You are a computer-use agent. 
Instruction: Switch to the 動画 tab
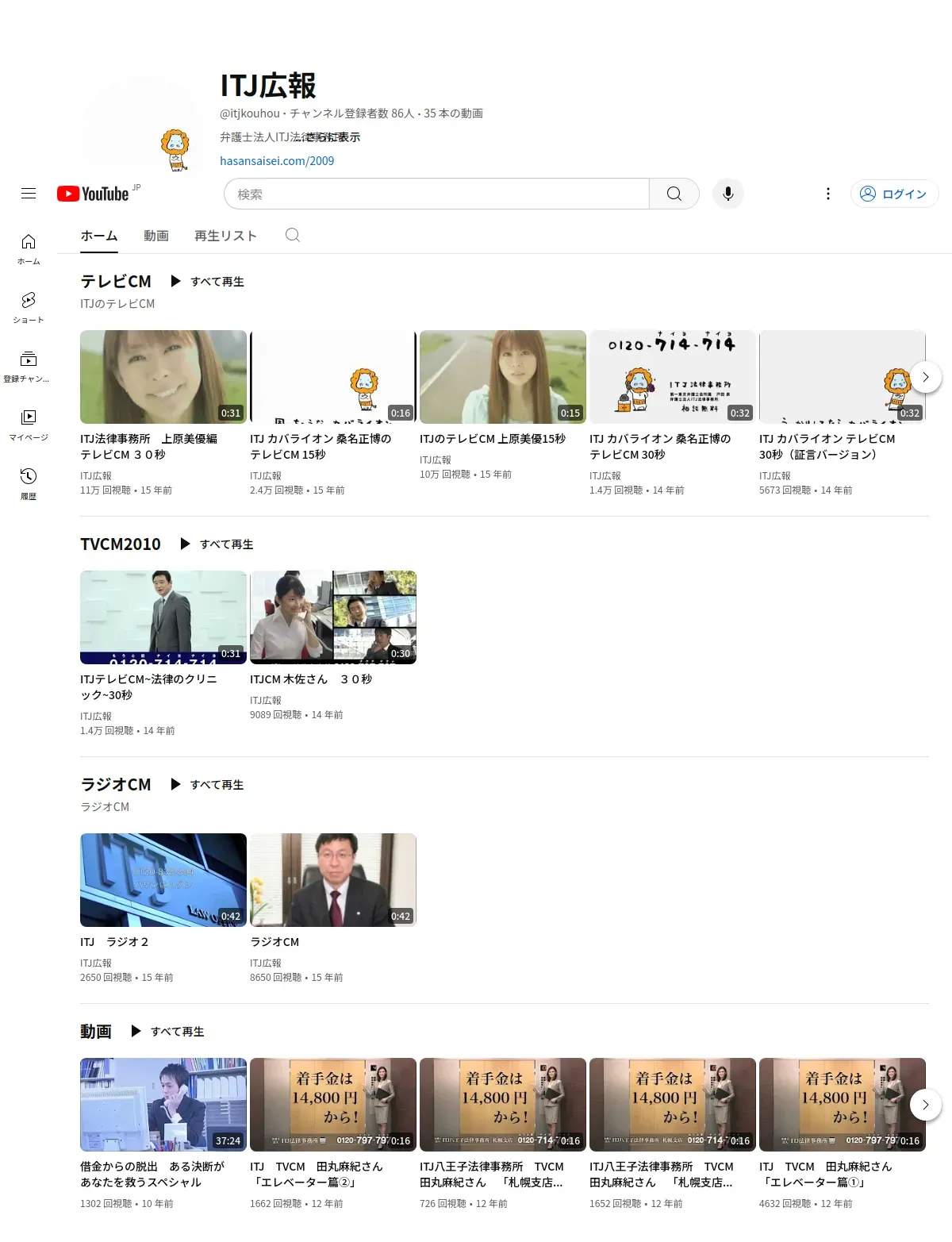coord(156,236)
